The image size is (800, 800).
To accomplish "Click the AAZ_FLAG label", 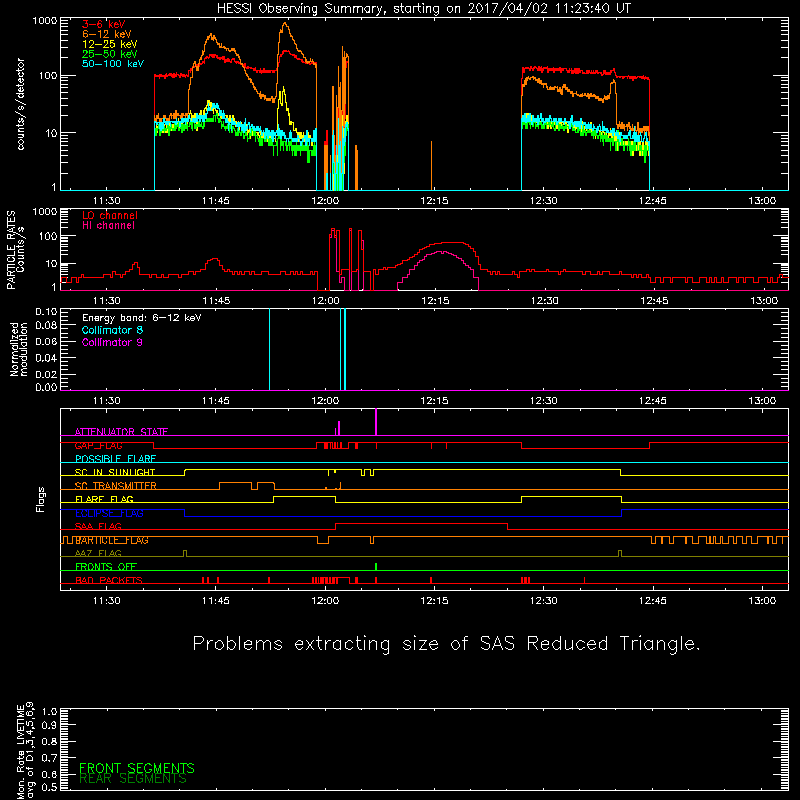I will (x=98, y=553).
